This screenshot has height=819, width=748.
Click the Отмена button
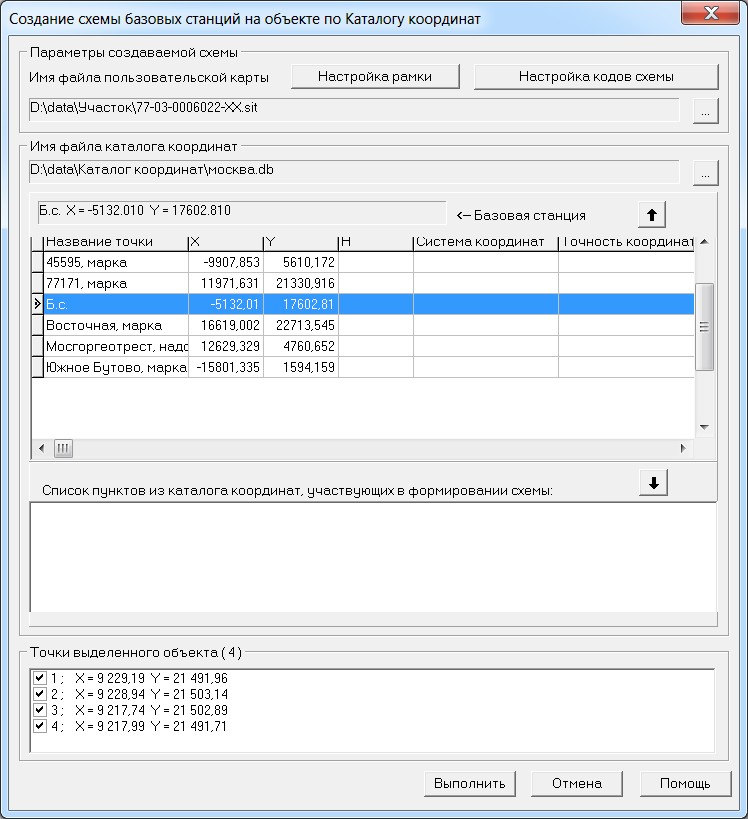tap(577, 783)
